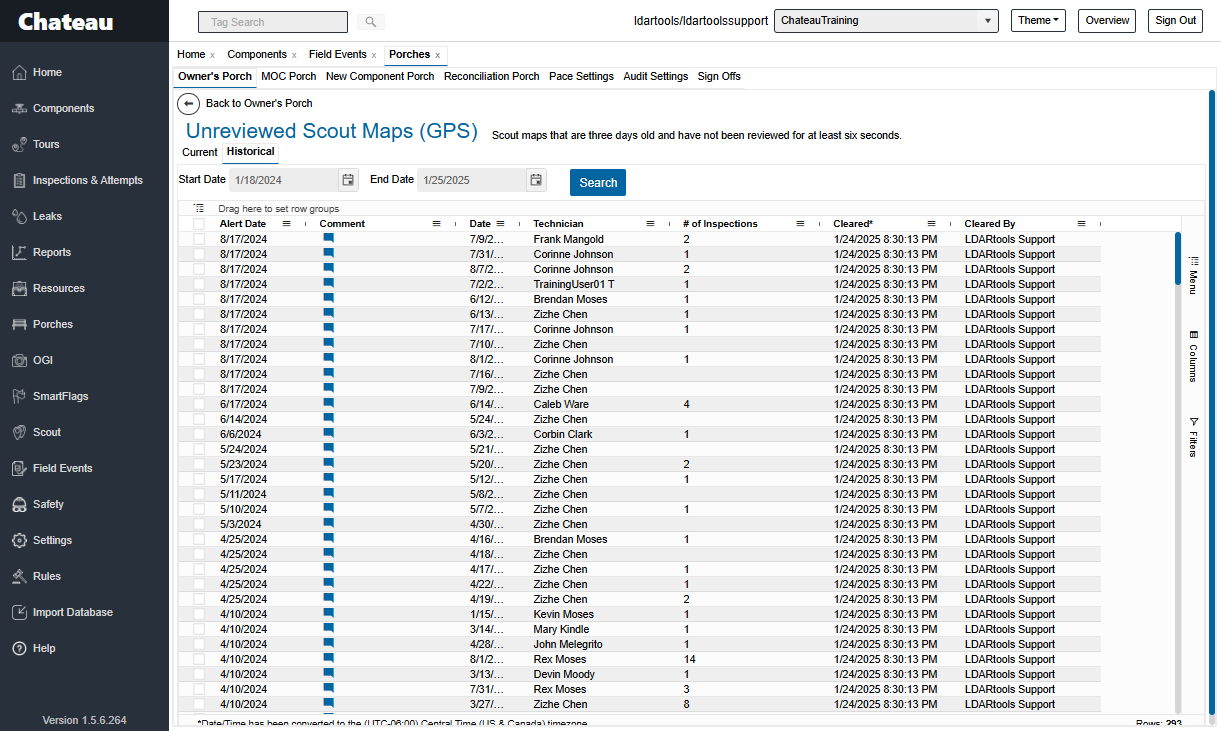Switch to the Current tab
Image resolution: width=1221 pixels, height=731 pixels.
[x=199, y=152]
